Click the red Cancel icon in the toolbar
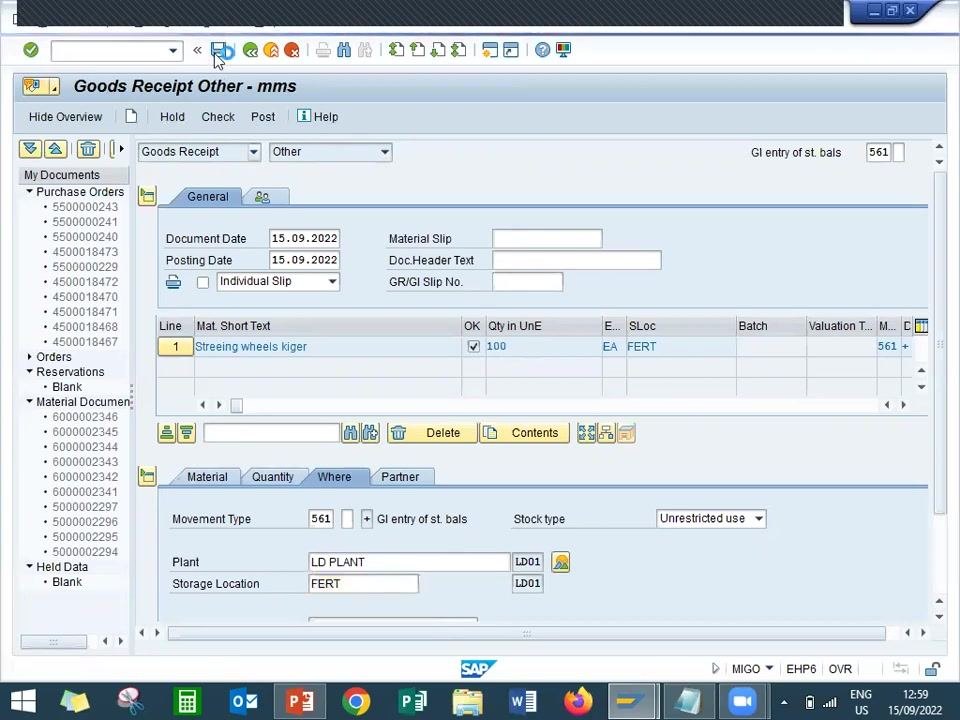960x720 pixels. [292, 50]
